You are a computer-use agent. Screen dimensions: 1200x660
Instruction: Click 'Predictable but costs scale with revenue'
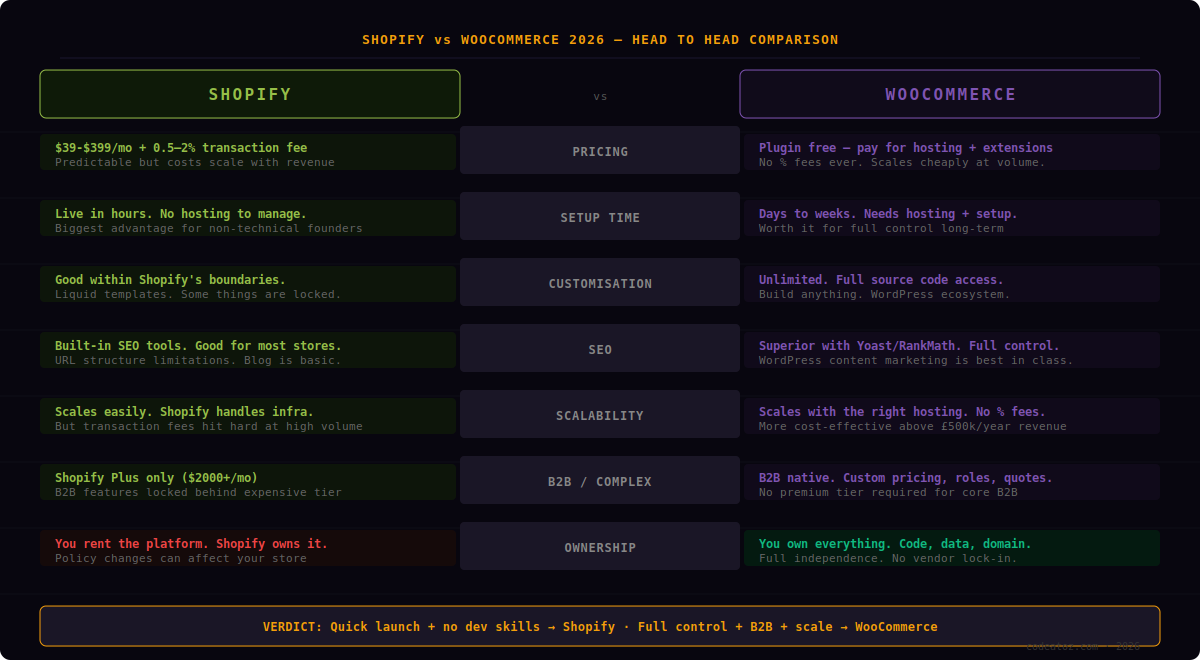coord(195,162)
